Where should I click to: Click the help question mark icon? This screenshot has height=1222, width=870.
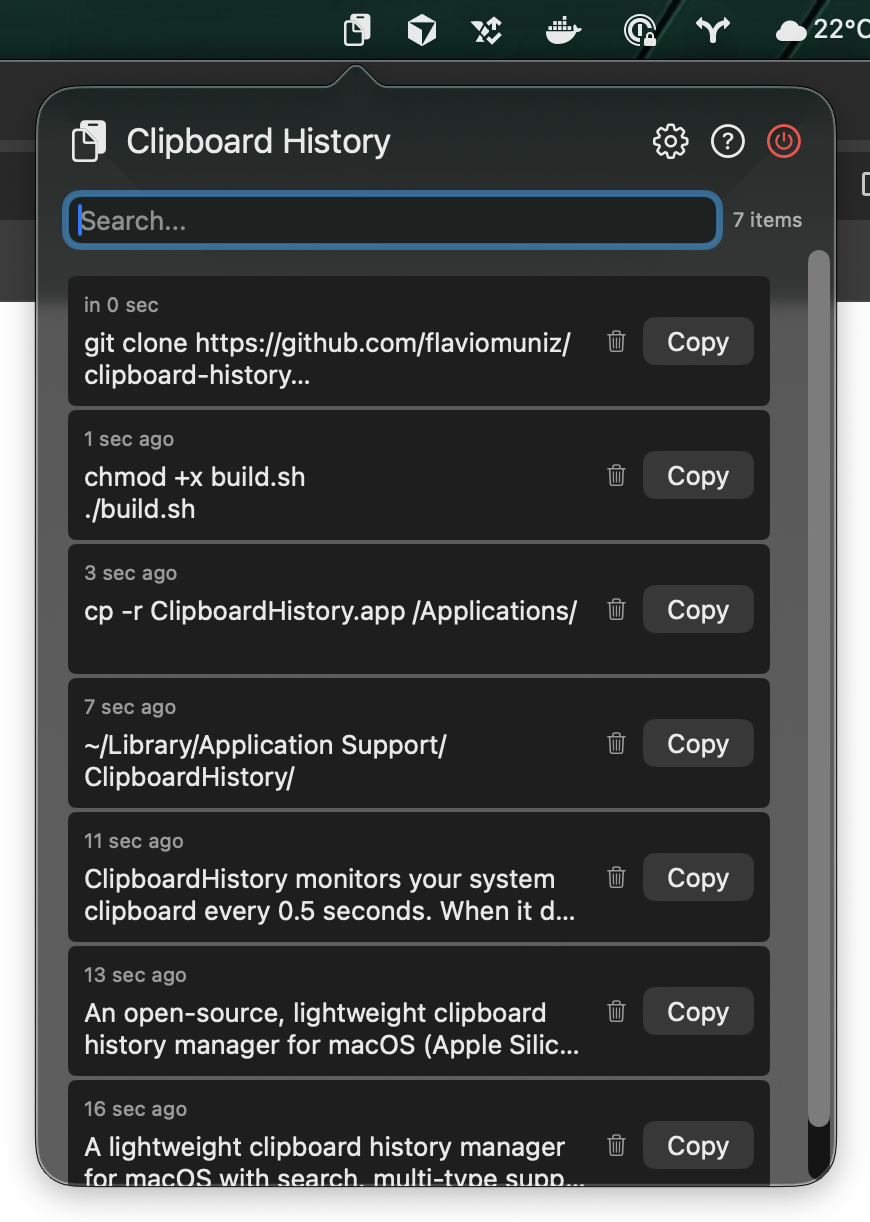click(727, 142)
